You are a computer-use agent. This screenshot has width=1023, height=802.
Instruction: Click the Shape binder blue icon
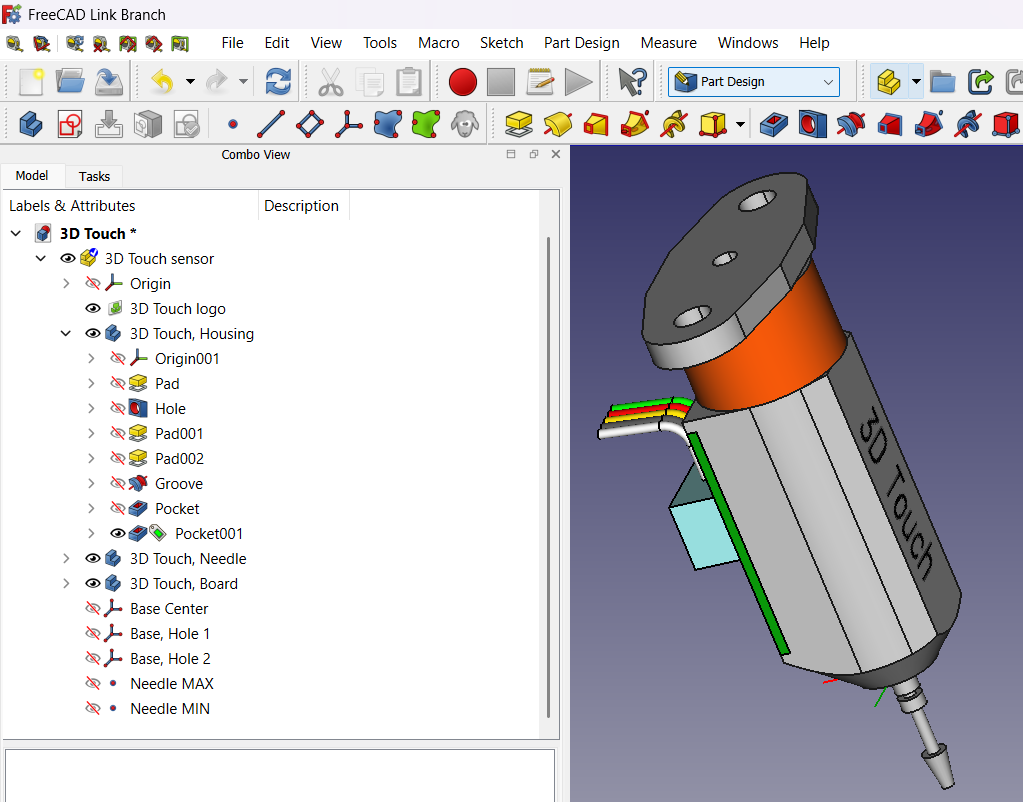(388, 124)
